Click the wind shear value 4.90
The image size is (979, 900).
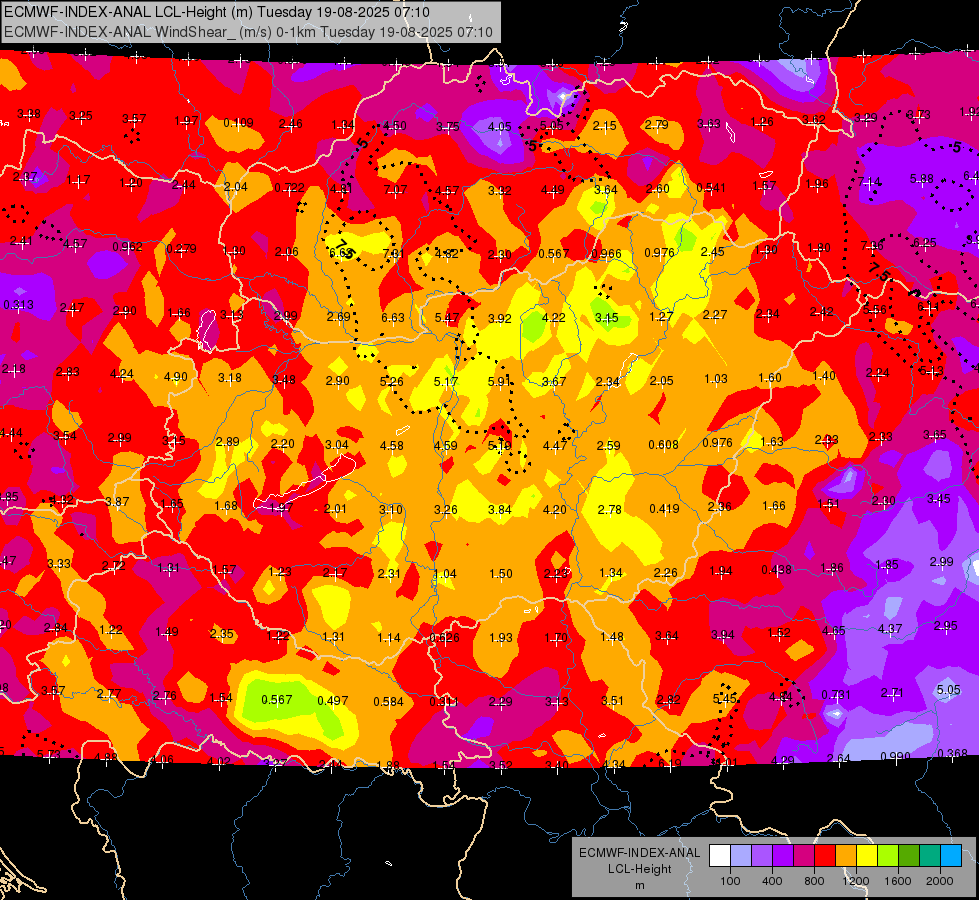[x=175, y=377]
